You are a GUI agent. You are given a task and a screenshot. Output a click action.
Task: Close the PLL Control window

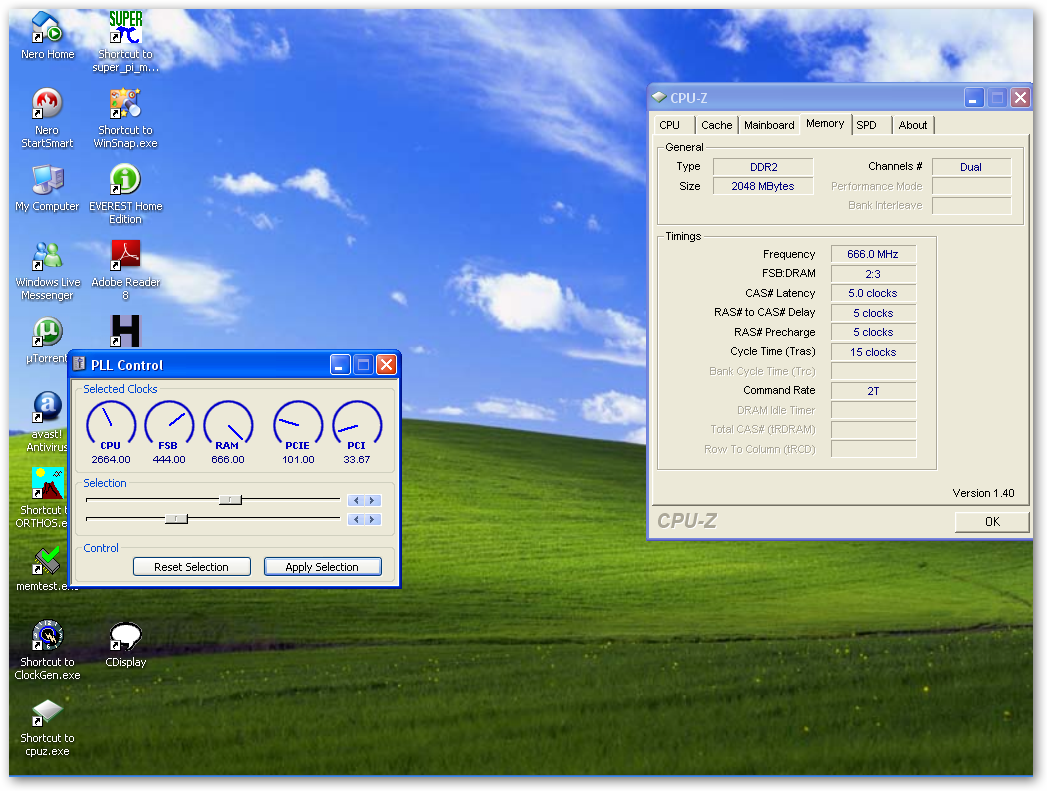[387, 364]
